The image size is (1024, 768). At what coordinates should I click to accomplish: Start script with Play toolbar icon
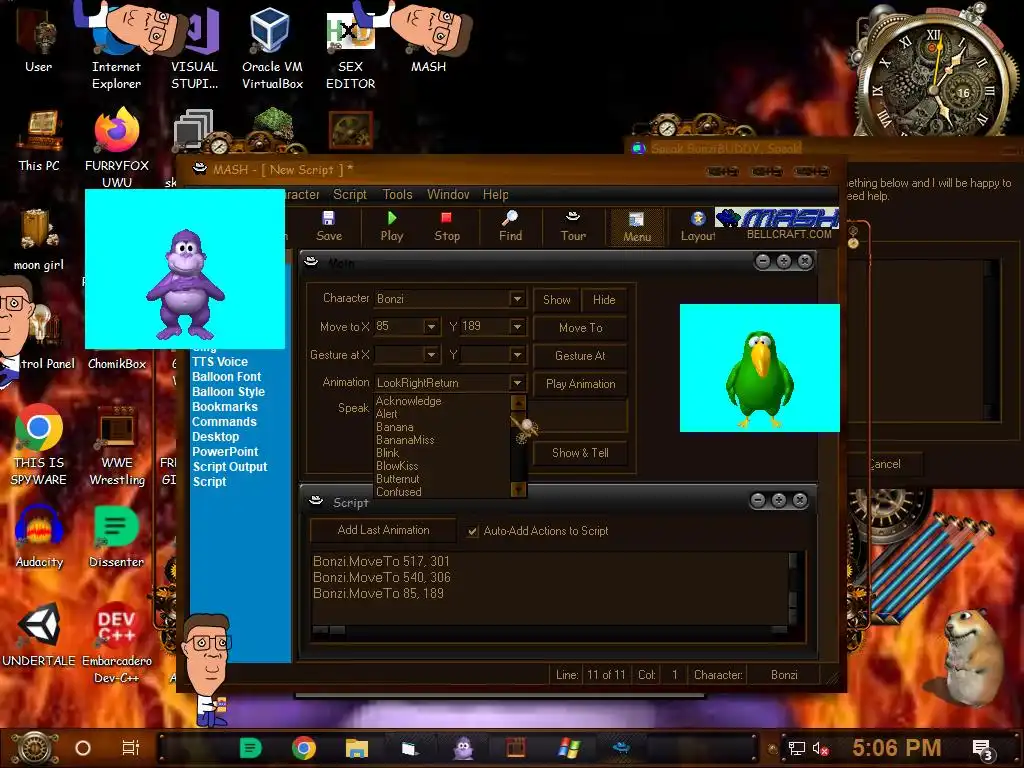coord(392,226)
